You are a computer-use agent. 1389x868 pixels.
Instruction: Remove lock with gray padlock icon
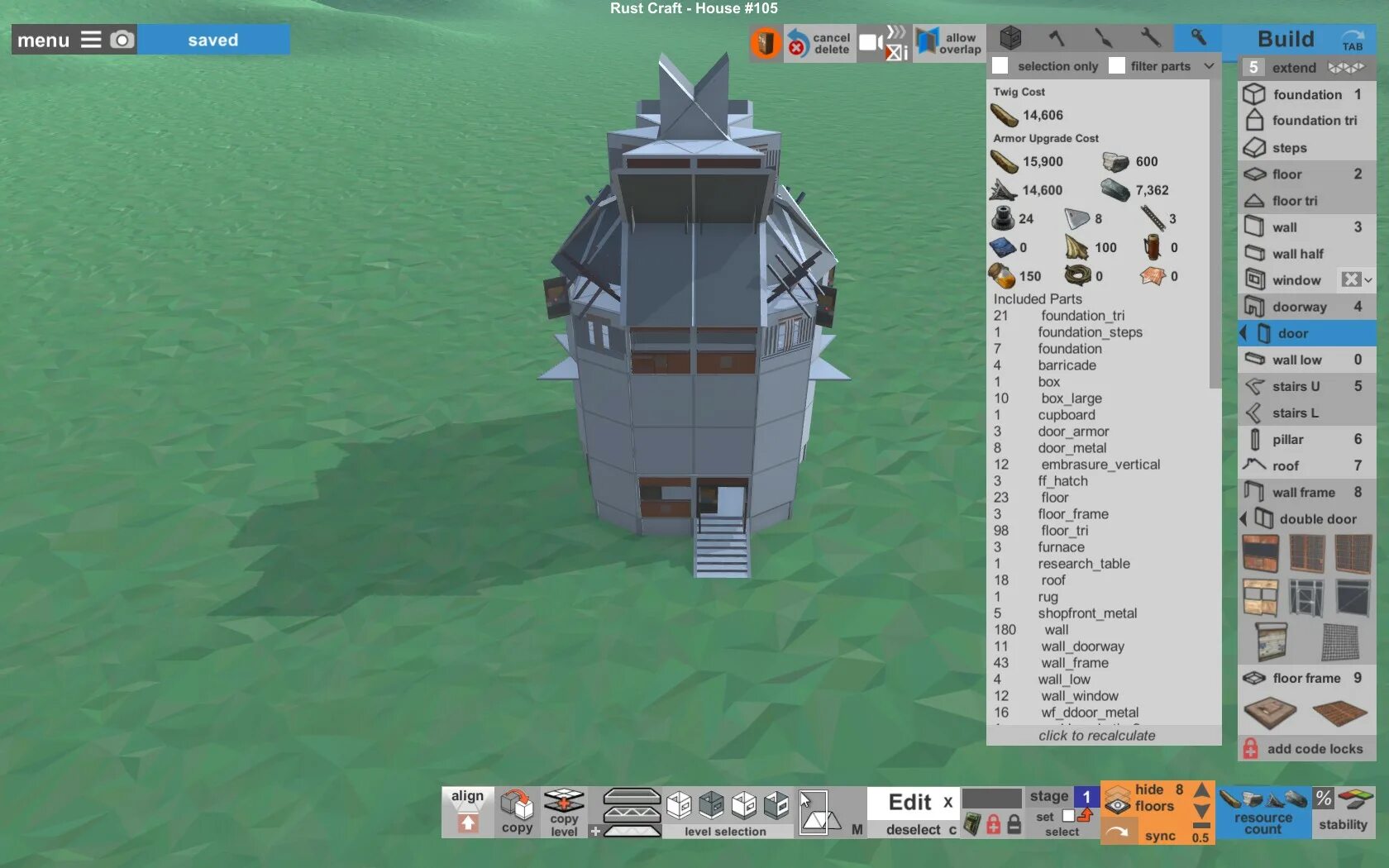click(1014, 823)
